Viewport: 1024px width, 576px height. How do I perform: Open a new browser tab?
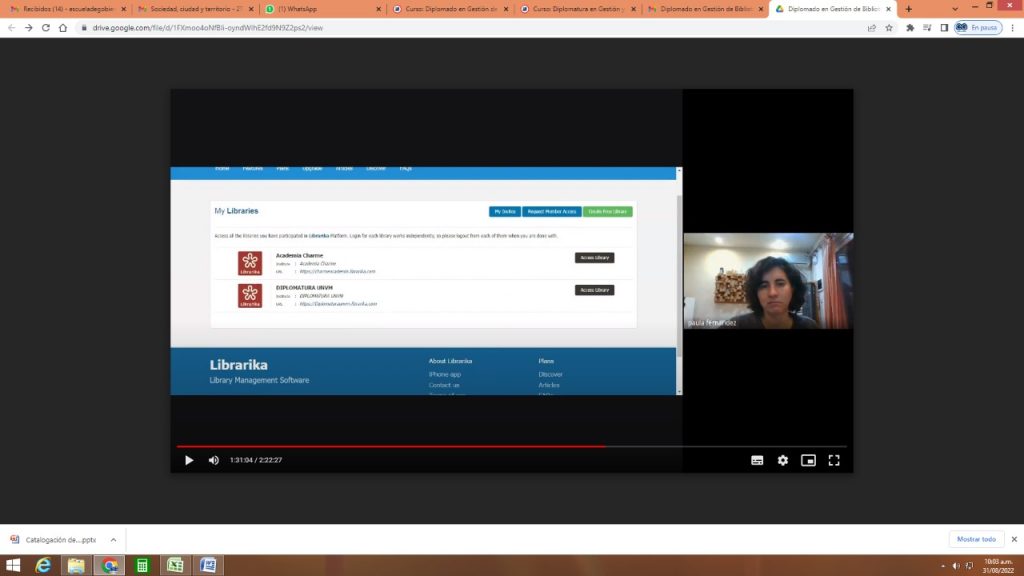pos(908,9)
